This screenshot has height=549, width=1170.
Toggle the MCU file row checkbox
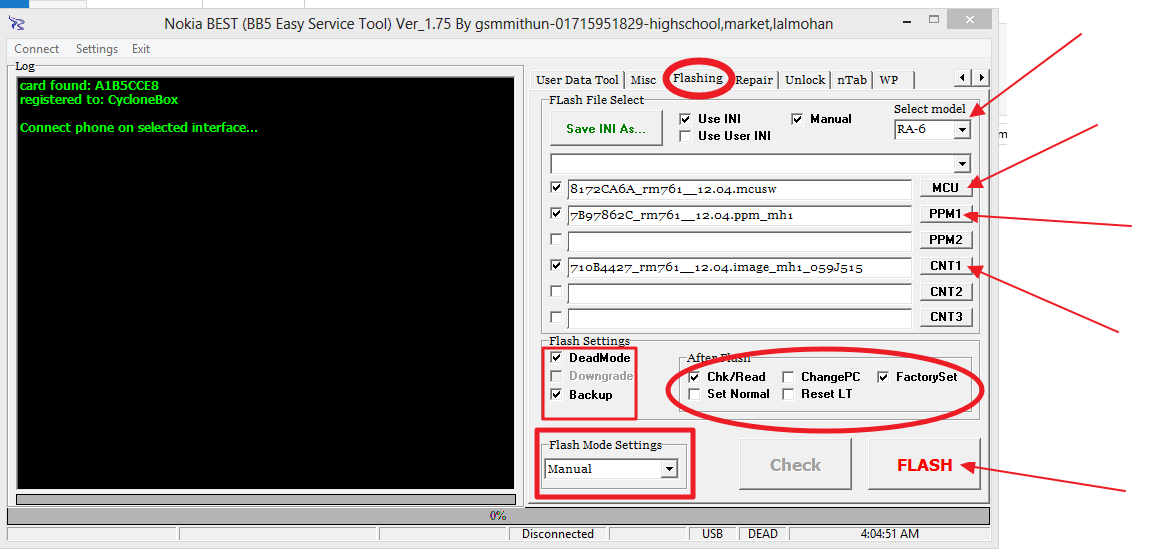556,187
